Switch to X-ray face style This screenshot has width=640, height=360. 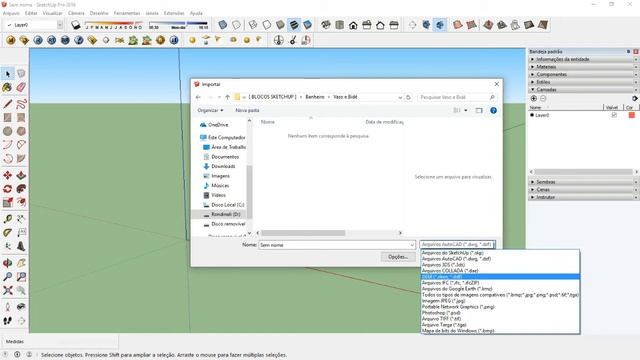click(x=222, y=25)
